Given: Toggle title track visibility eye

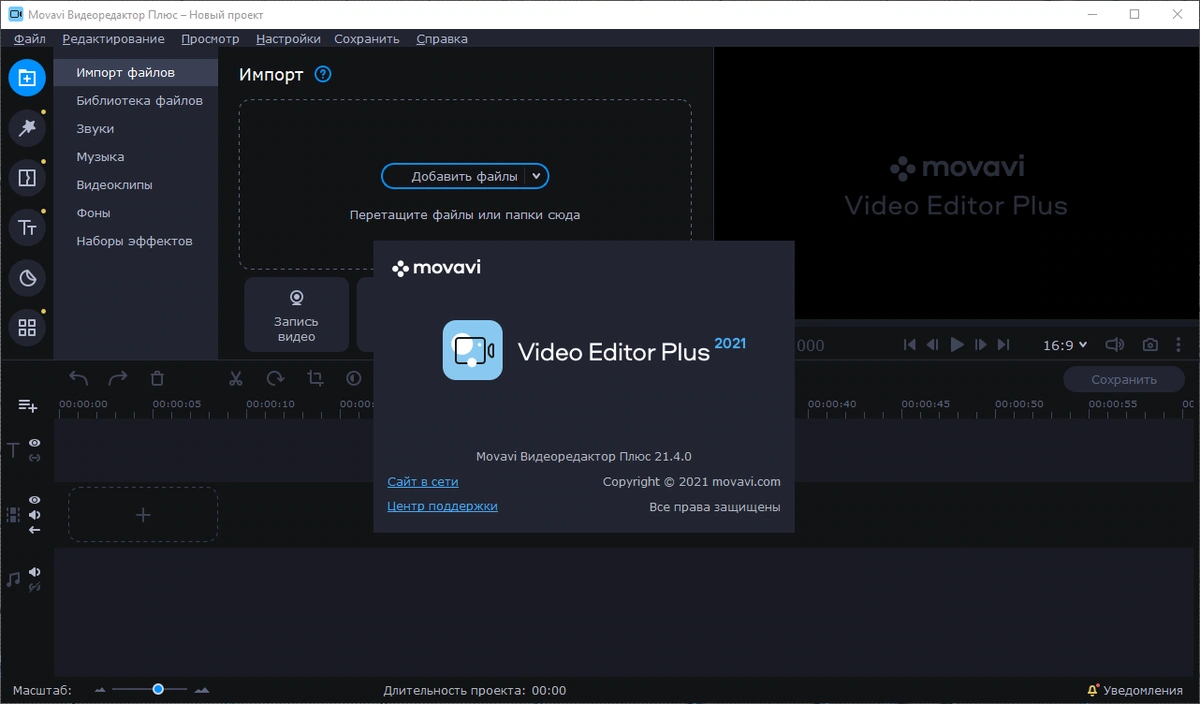Looking at the screenshot, I should tap(35, 442).
